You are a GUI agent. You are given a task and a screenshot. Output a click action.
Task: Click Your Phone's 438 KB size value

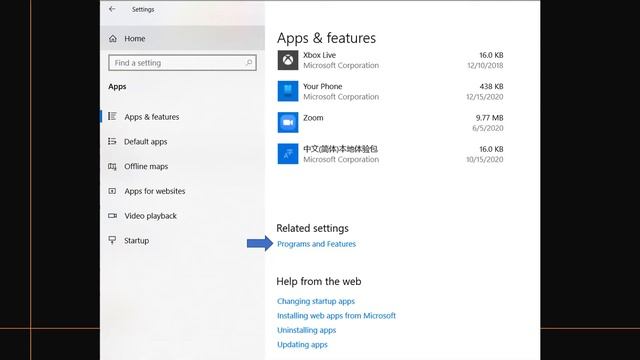click(491, 87)
